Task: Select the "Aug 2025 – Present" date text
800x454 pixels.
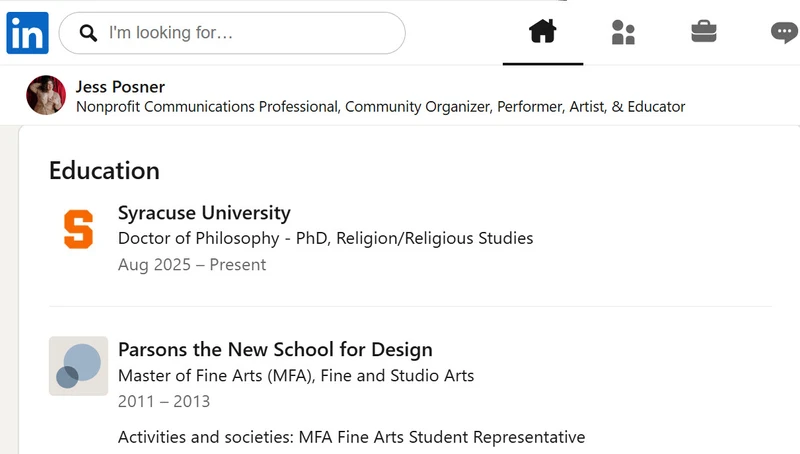Action: (192, 265)
